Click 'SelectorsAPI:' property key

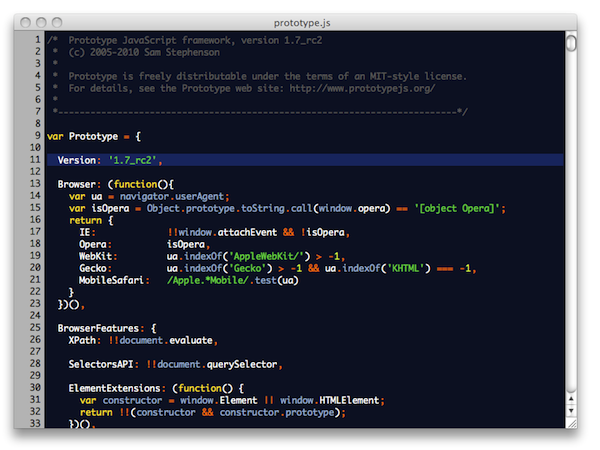pos(103,364)
